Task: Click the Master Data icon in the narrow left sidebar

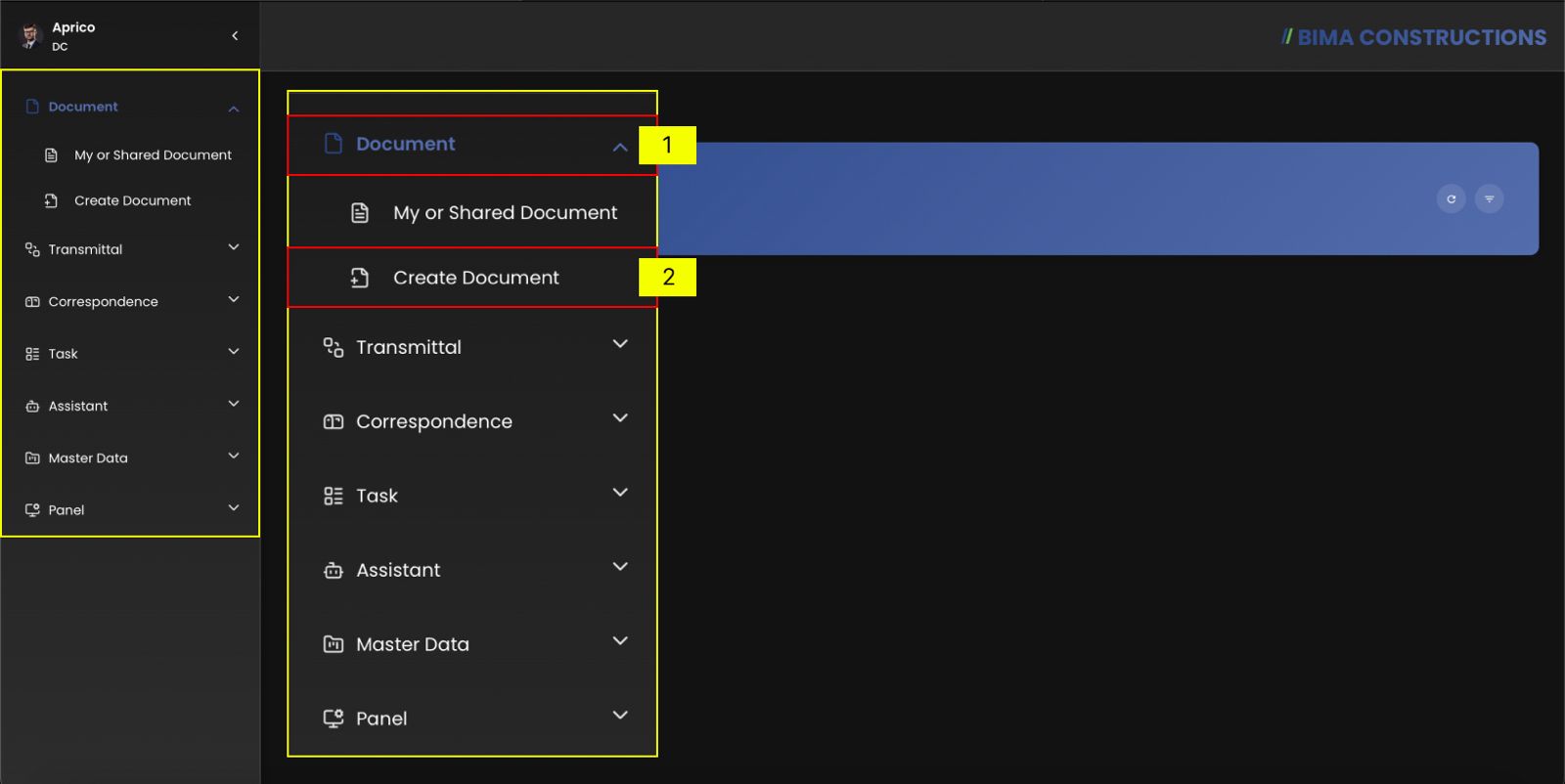Action: 32,457
